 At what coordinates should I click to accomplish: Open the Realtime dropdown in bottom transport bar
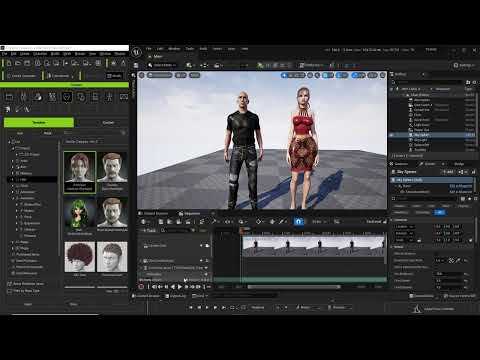click(258, 307)
